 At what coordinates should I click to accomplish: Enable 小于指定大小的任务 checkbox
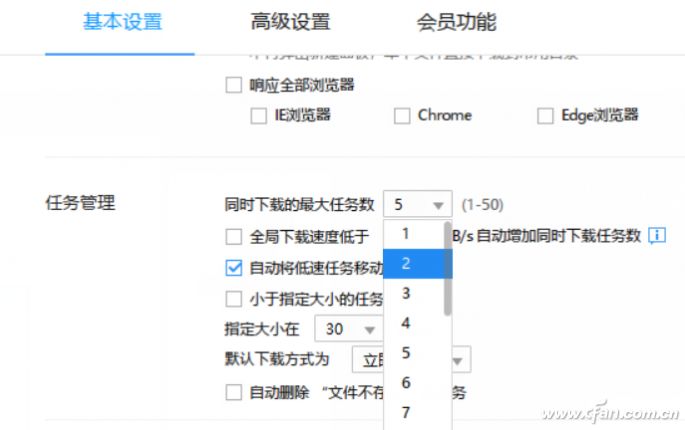pos(234,299)
